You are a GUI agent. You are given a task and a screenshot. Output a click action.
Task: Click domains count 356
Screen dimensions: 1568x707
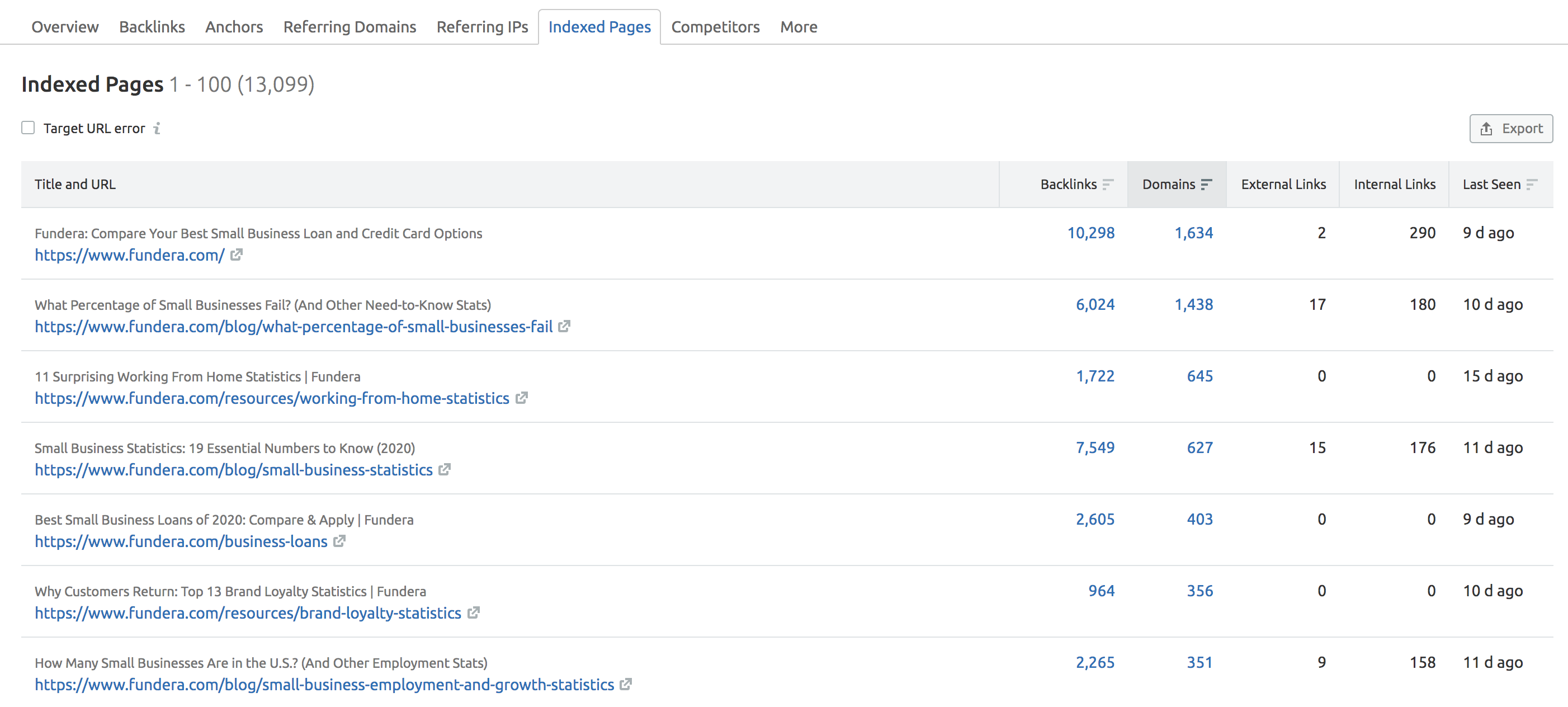pyautogui.click(x=1199, y=591)
